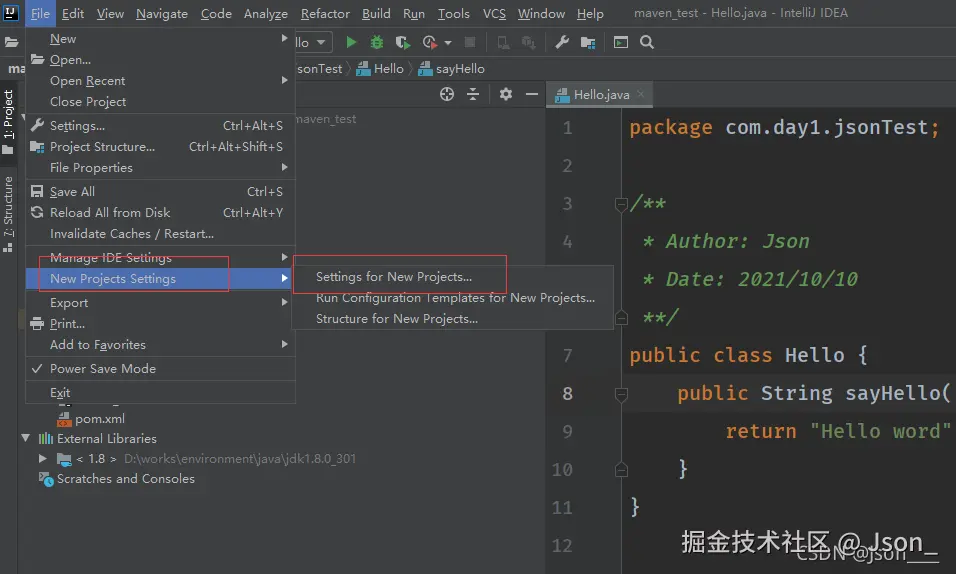The height and width of the screenshot is (574, 956).
Task: Open Project panel gear options
Action: click(x=505, y=94)
